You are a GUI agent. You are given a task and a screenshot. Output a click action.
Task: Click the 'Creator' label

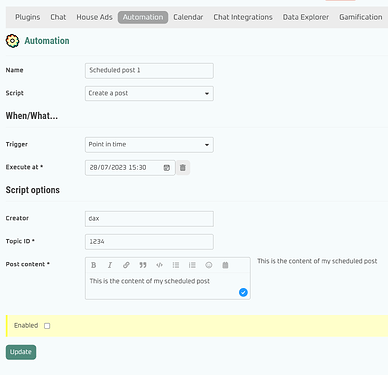17,218
